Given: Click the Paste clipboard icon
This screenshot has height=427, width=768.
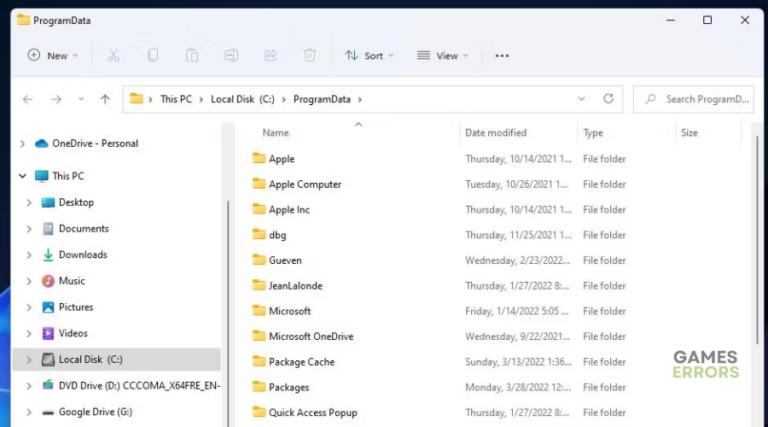Looking at the screenshot, I should click(192, 56).
